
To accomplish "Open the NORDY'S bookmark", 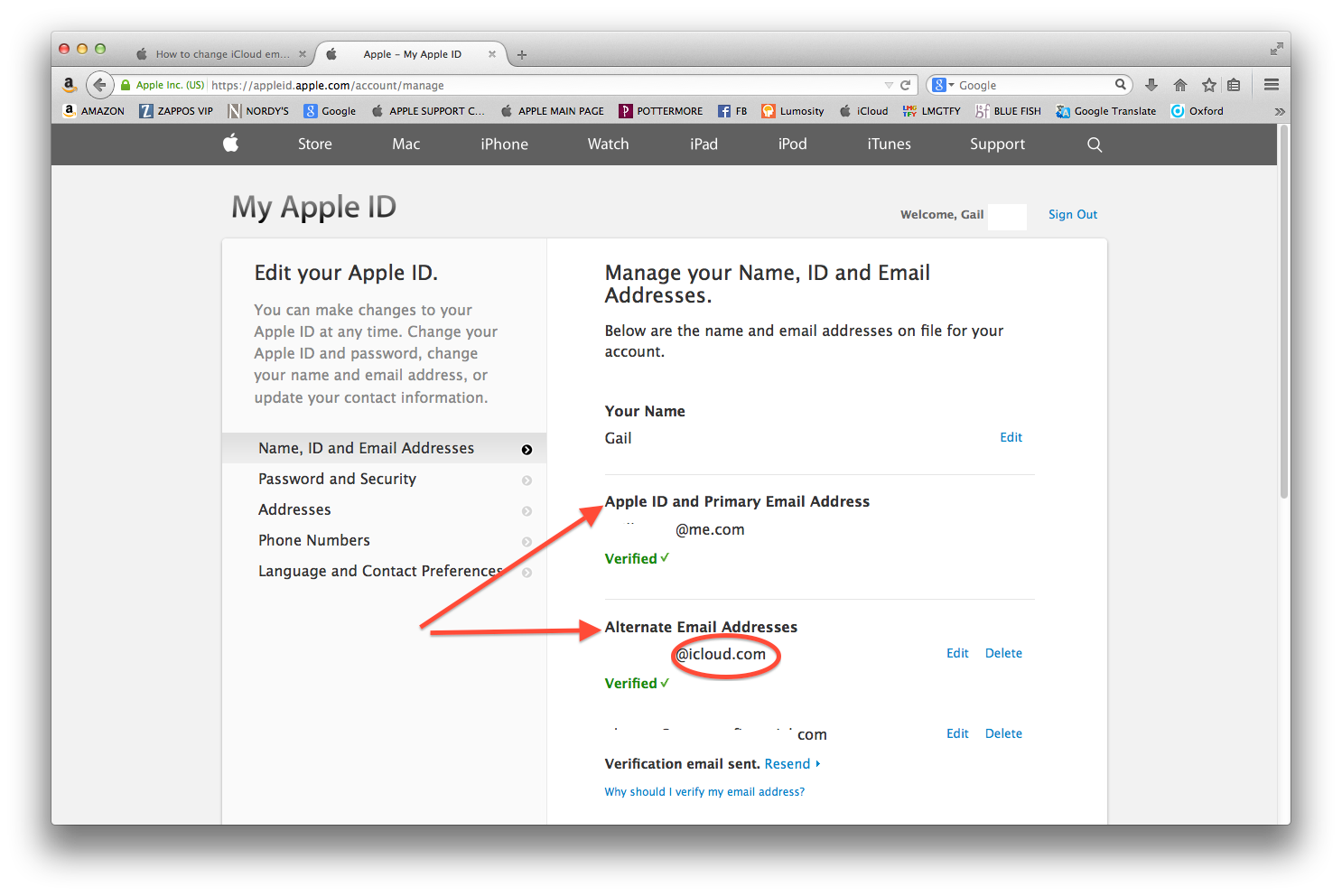I will (x=258, y=111).
